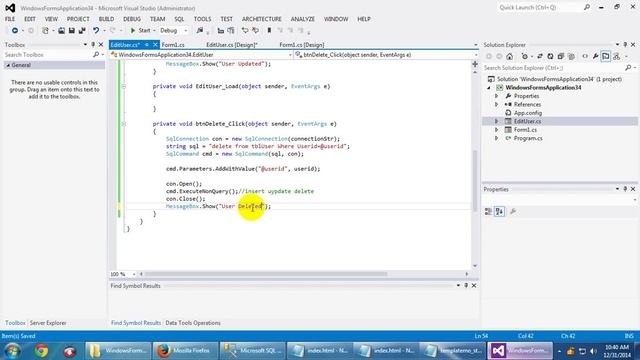Viewport: 640px width, 360px height.
Task: Expand the Program.cs tree node
Action: point(497,138)
